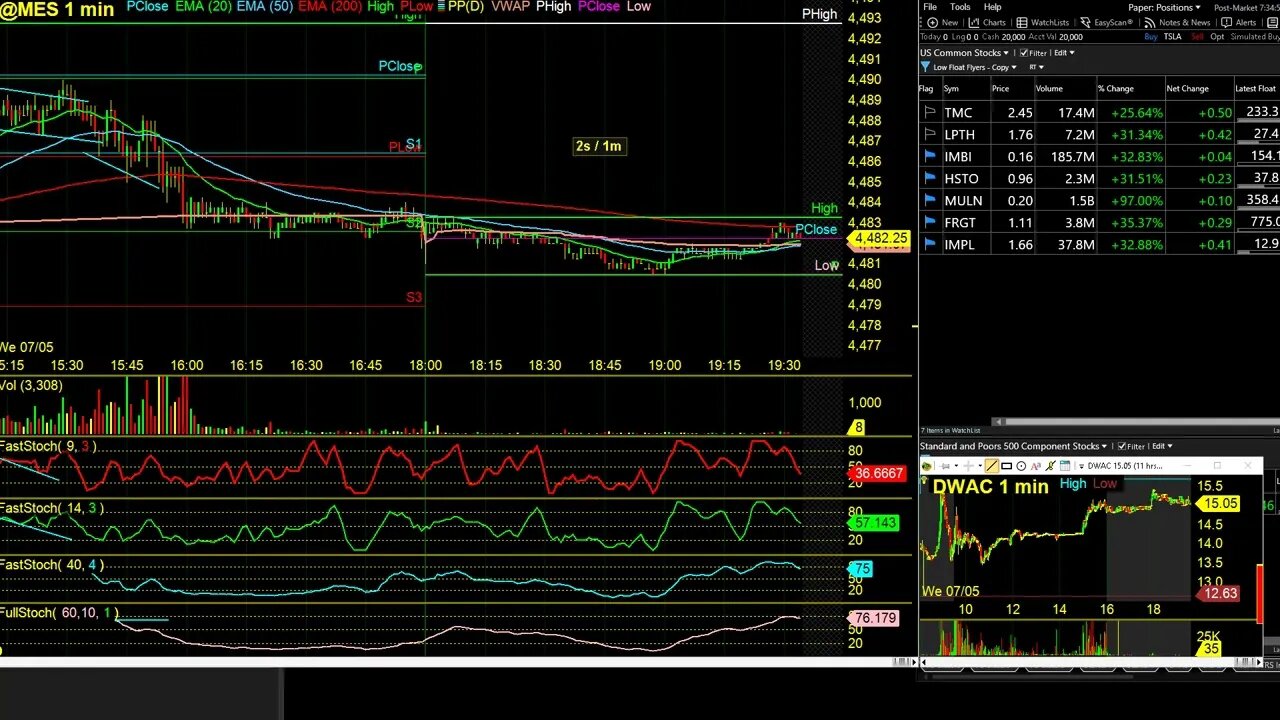This screenshot has height=720, width=1280.
Task: Select the MULN symbol in watchlist
Action: 963,201
